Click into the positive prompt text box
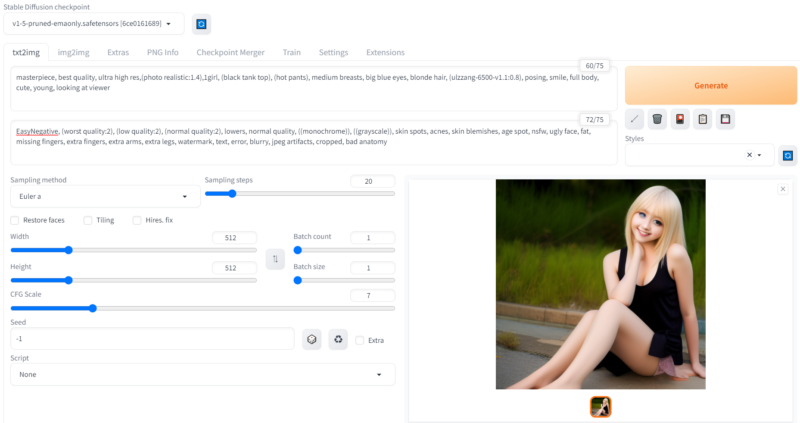The image size is (800, 423). coord(314,88)
